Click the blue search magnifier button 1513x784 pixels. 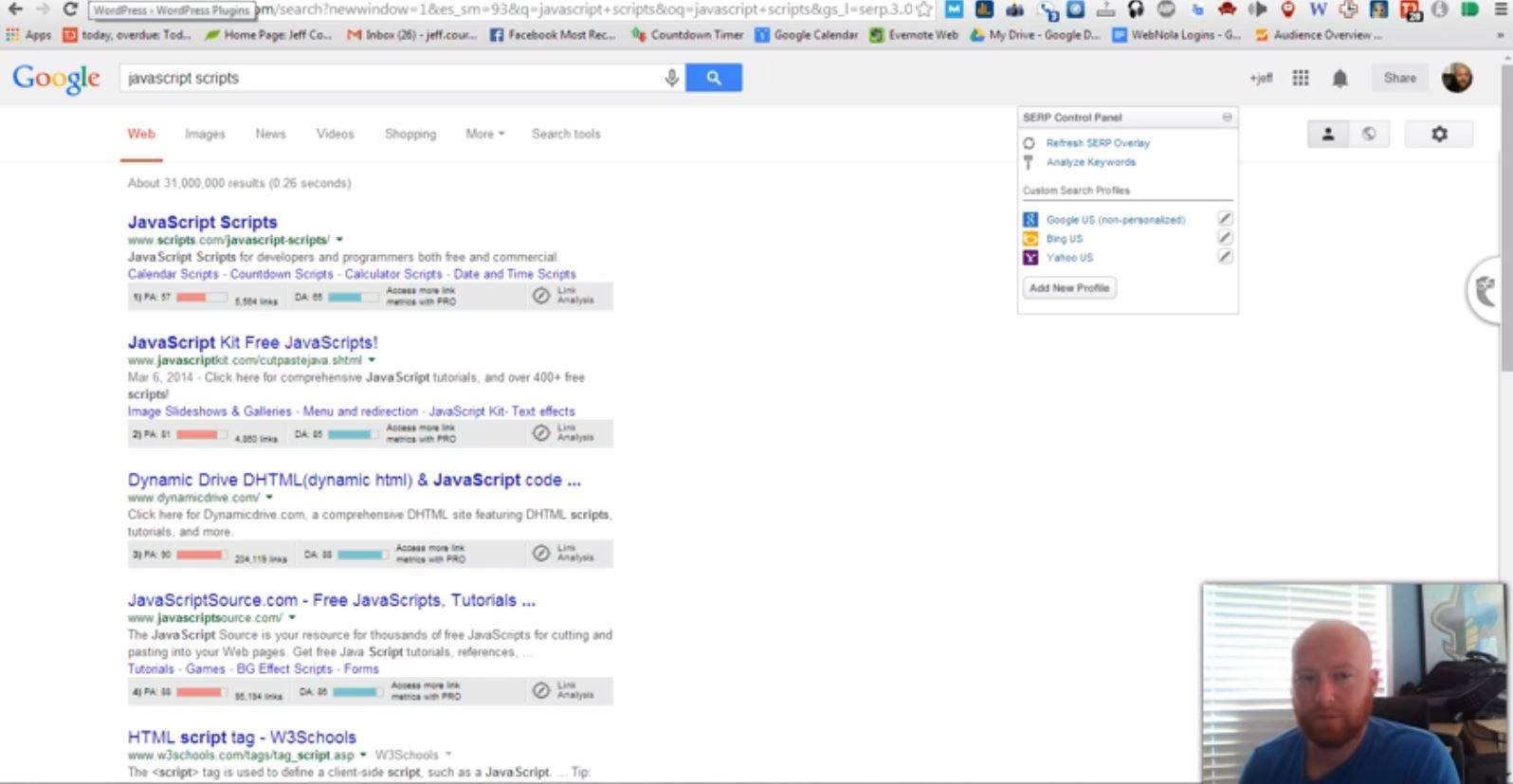[714, 78]
